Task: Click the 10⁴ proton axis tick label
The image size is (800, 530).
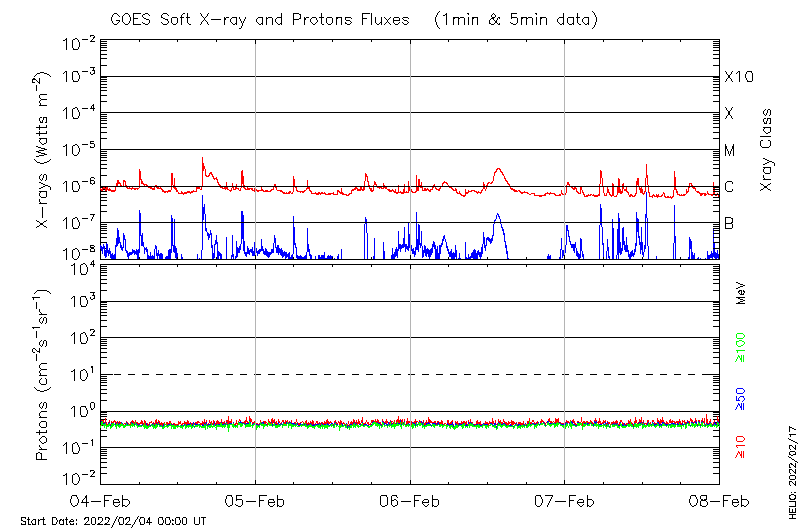Action: (81, 265)
